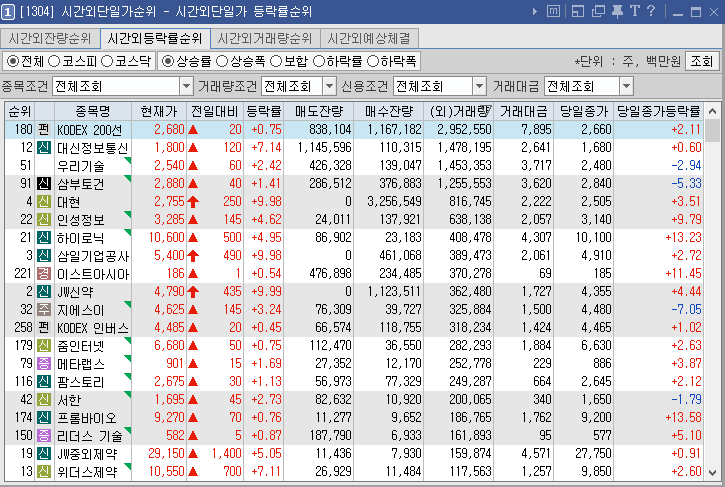Open the 거래대금 dropdown
The height and width of the screenshot is (487, 725).
tap(627, 86)
